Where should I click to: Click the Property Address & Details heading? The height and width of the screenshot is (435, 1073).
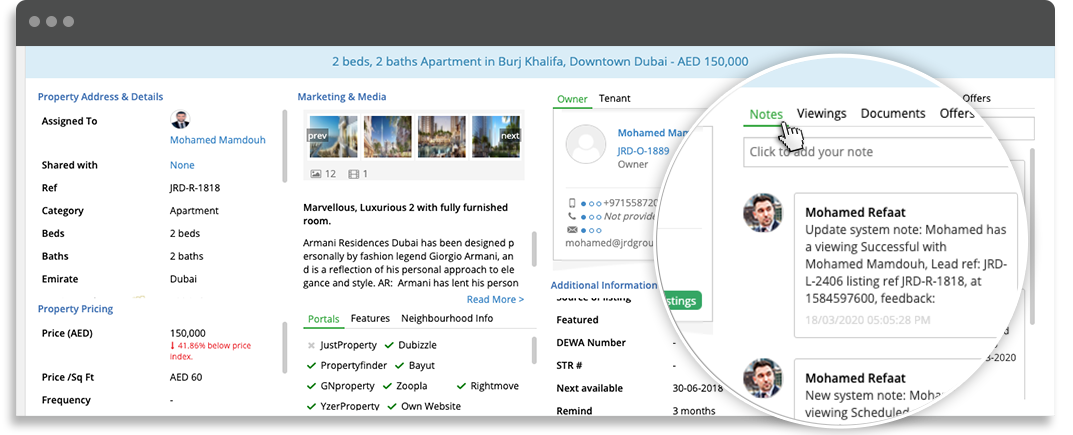point(101,97)
